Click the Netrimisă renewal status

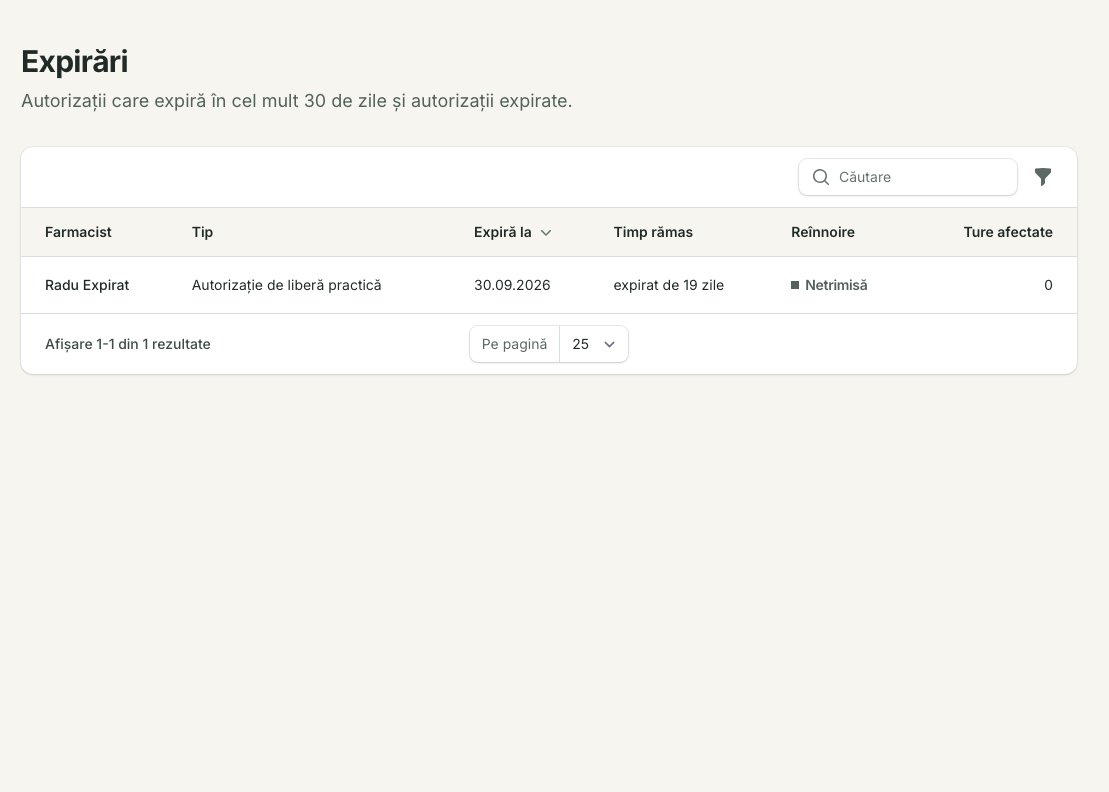click(x=829, y=285)
